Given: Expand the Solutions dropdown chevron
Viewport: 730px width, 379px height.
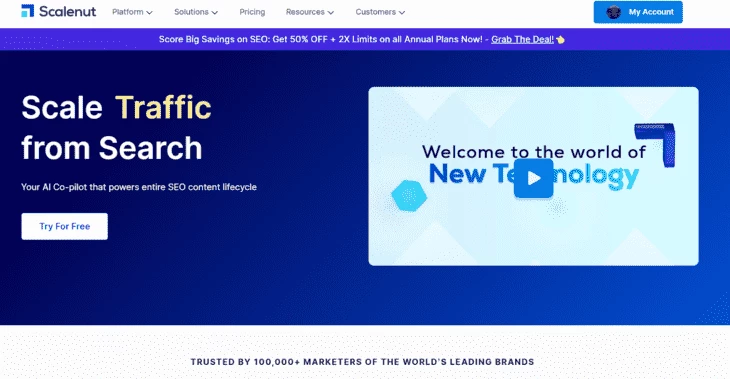Looking at the screenshot, I should 215,13.
